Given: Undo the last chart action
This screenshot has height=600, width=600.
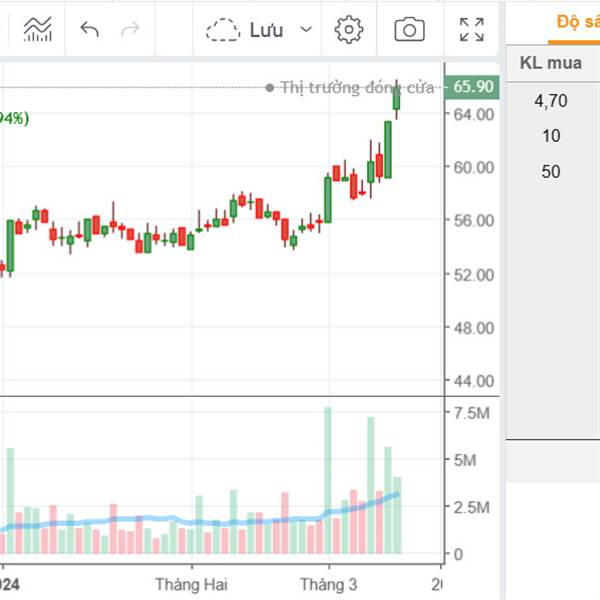Looking at the screenshot, I should click(x=90, y=29).
